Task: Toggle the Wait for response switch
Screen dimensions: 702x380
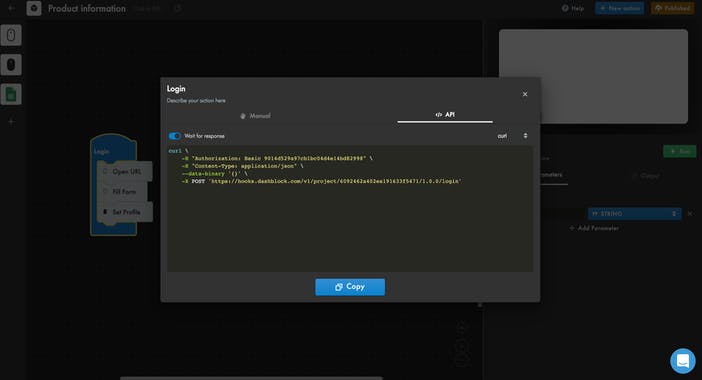Action: pos(175,136)
